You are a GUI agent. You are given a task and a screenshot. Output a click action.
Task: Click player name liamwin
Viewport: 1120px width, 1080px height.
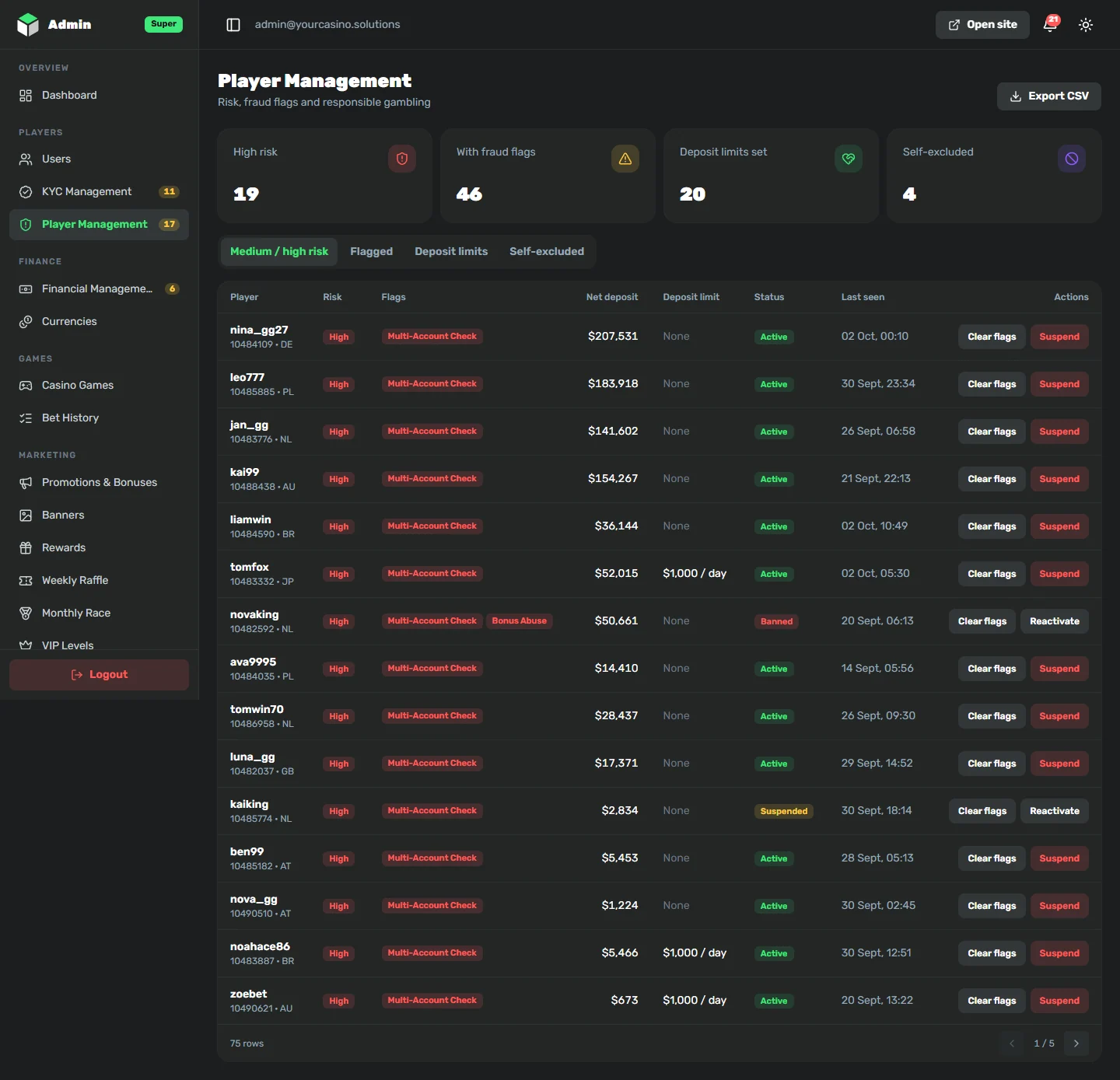[x=250, y=519]
